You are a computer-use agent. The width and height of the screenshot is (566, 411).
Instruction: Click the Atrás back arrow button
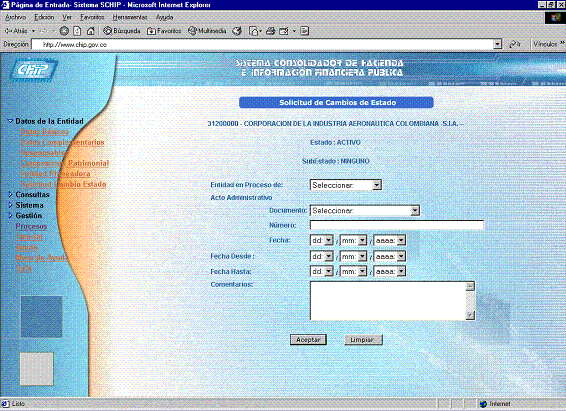[x=16, y=31]
